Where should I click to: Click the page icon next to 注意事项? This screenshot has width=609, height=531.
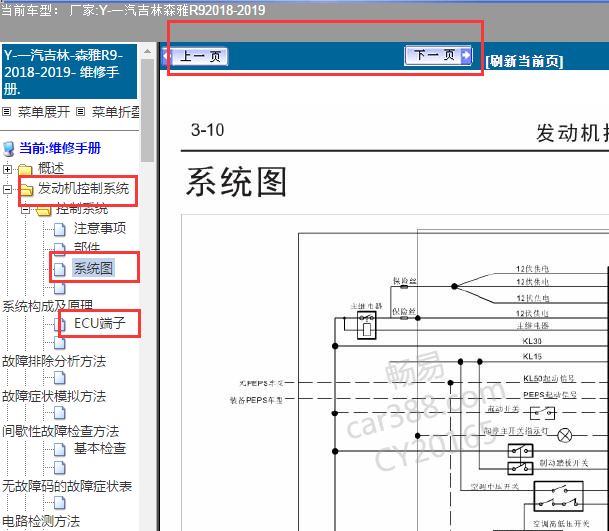coord(59,229)
